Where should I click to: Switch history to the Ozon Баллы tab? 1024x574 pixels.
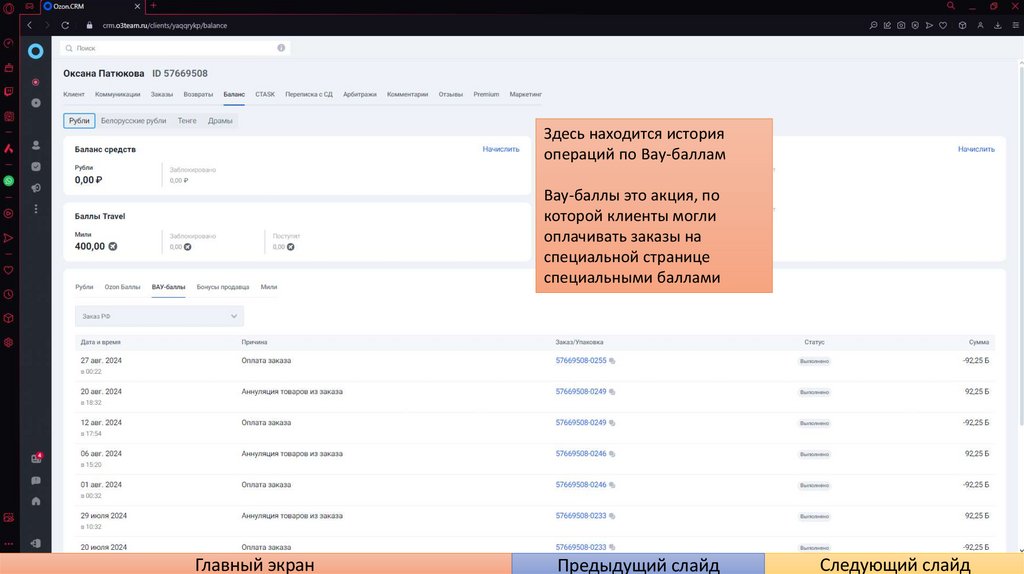coord(122,287)
